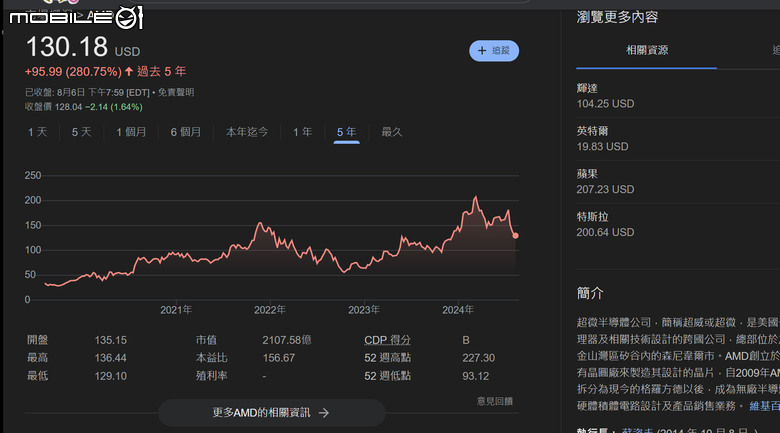The height and width of the screenshot is (433, 780).
Task: Click the 2022年 axis label
Action: click(270, 310)
